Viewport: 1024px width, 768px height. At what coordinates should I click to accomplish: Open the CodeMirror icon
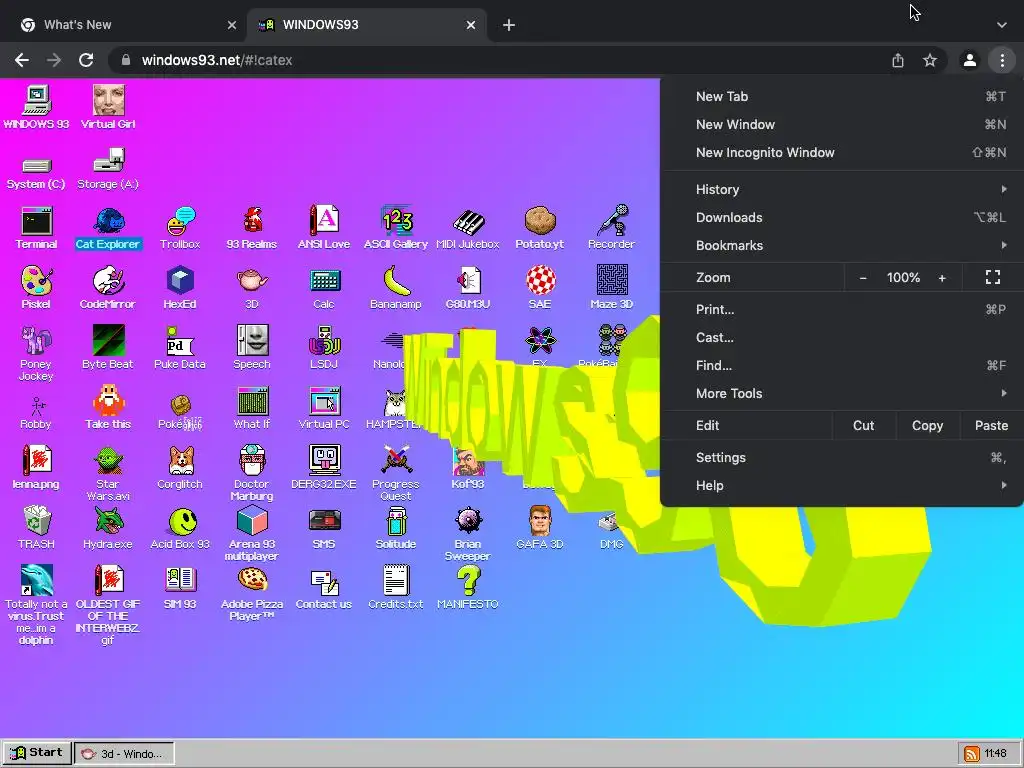(x=108, y=287)
